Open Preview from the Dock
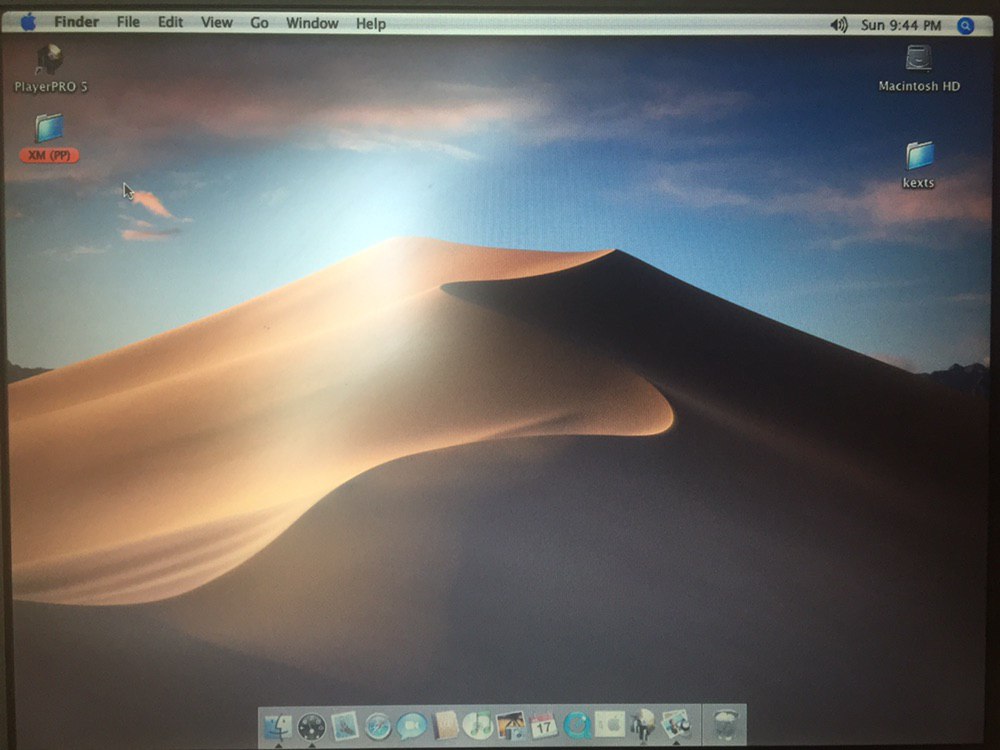 (676, 726)
